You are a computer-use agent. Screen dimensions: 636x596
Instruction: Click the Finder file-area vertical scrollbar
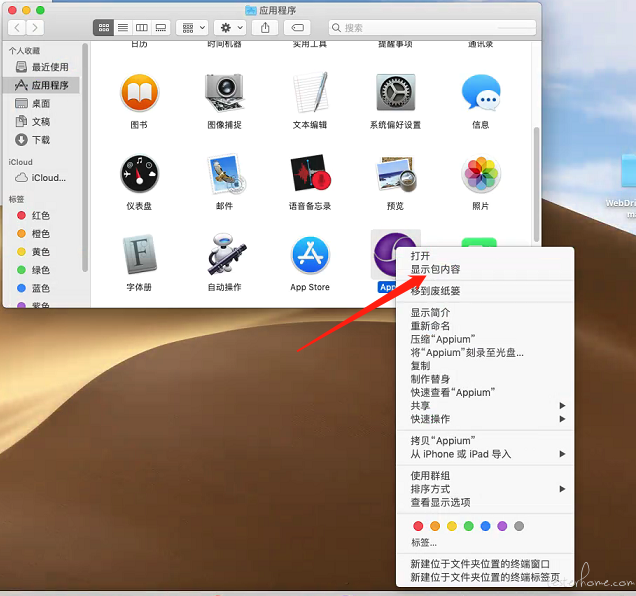pos(536,185)
